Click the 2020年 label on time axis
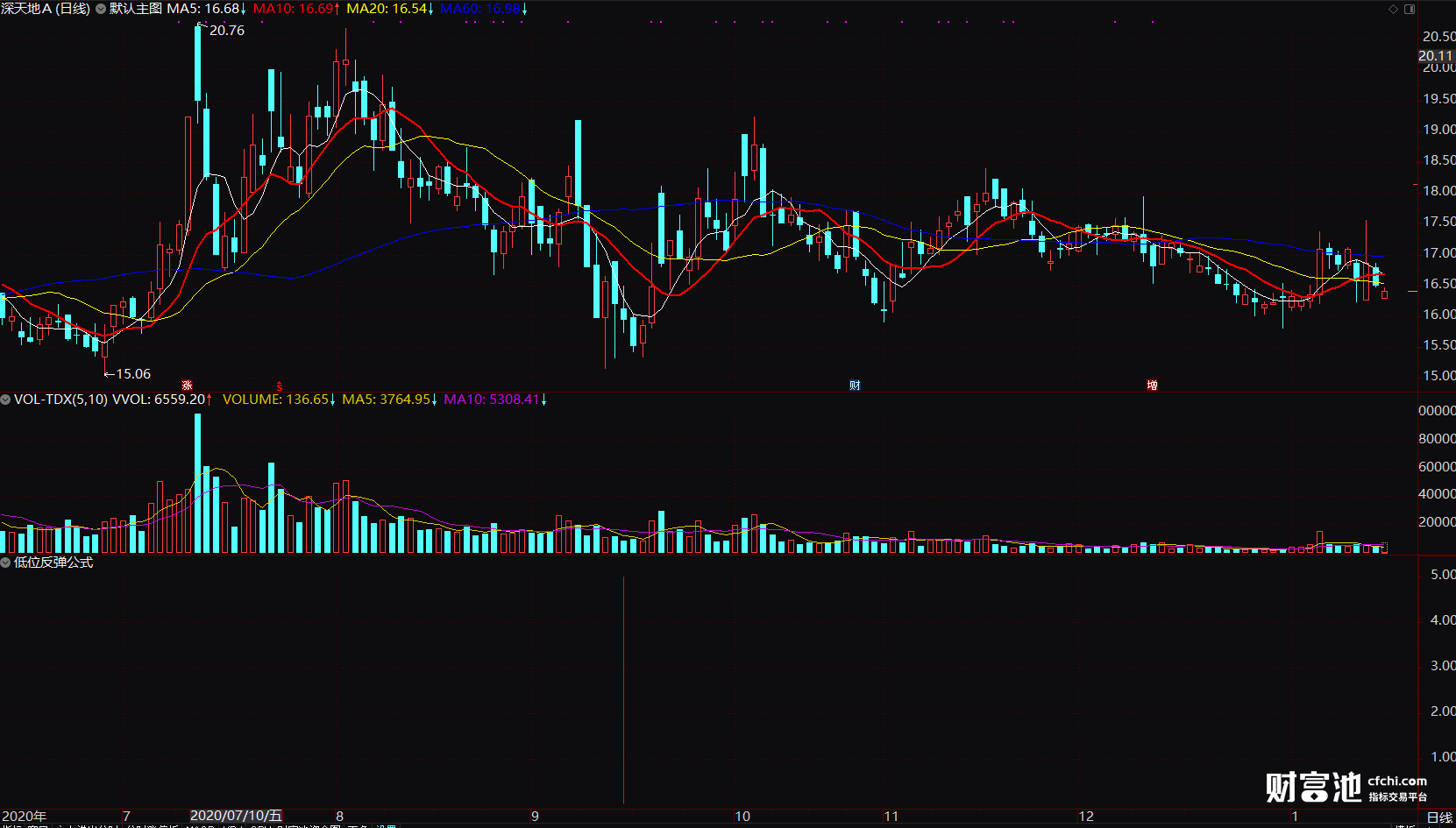Image resolution: width=1456 pixels, height=828 pixels. coord(25,817)
